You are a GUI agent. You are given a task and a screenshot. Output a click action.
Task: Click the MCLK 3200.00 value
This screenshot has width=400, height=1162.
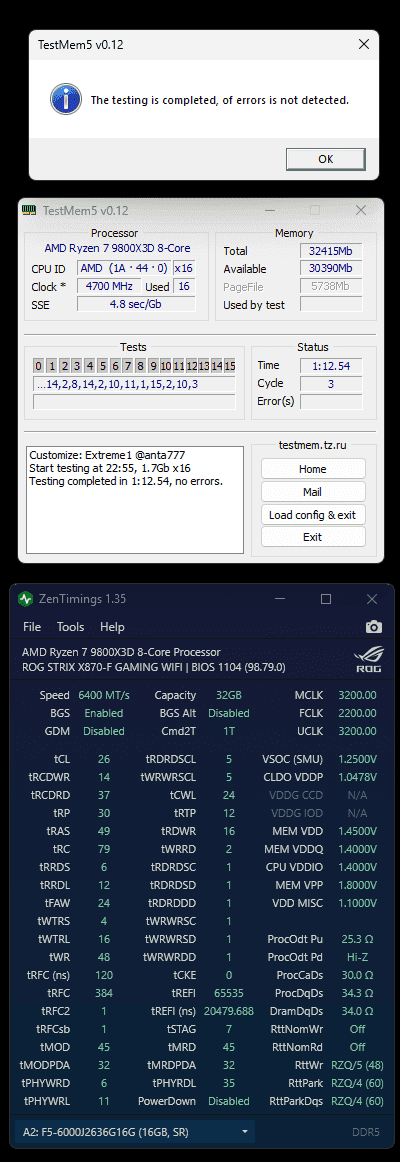click(357, 695)
